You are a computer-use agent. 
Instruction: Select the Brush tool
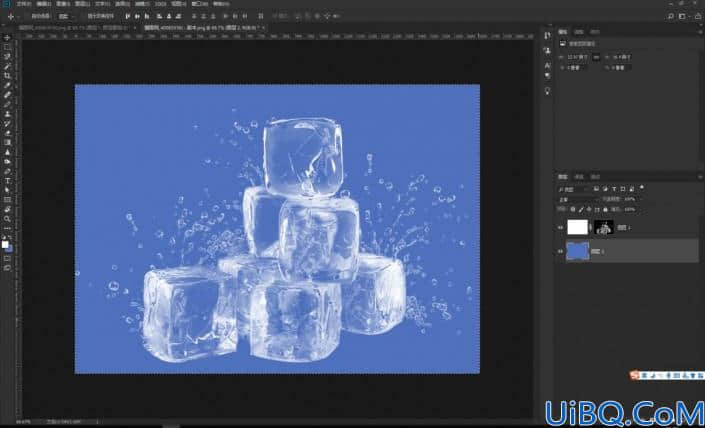tap(7, 104)
